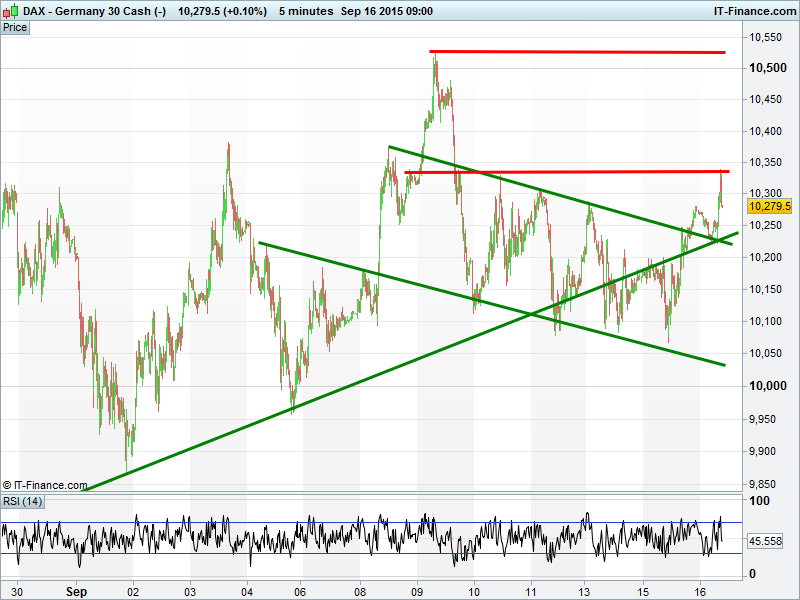Click the candlestick chart icon beside DAX title
The height and width of the screenshot is (600, 800).
point(11,11)
